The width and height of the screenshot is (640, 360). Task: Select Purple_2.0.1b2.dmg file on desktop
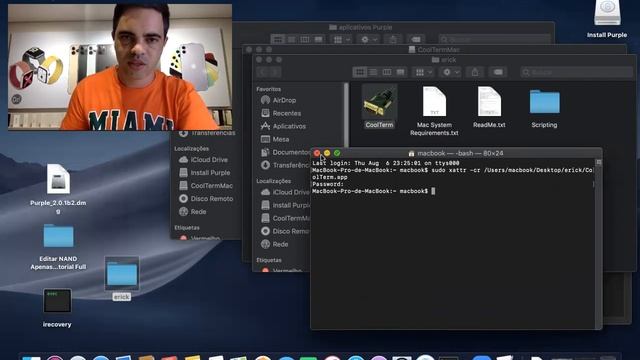pos(58,189)
